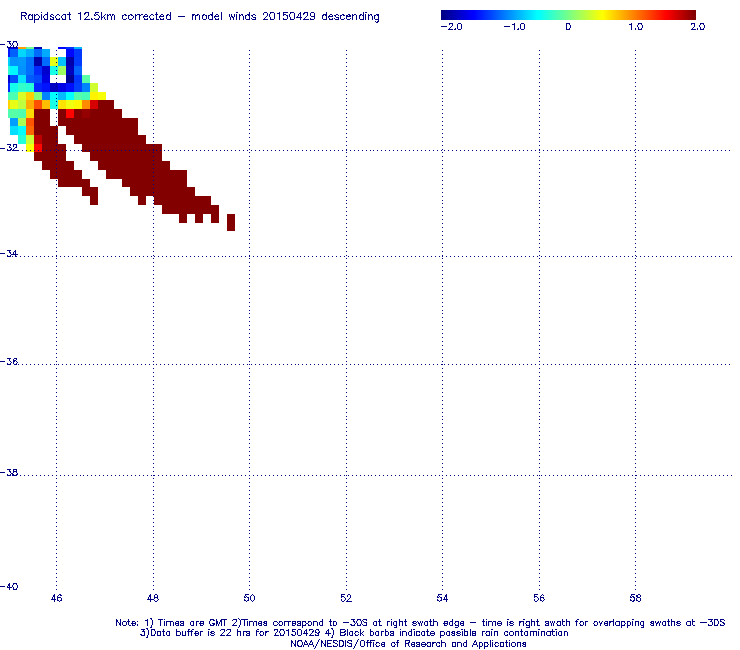Click latitude axis label '-32'
The image size is (740, 650).
tap(9, 148)
